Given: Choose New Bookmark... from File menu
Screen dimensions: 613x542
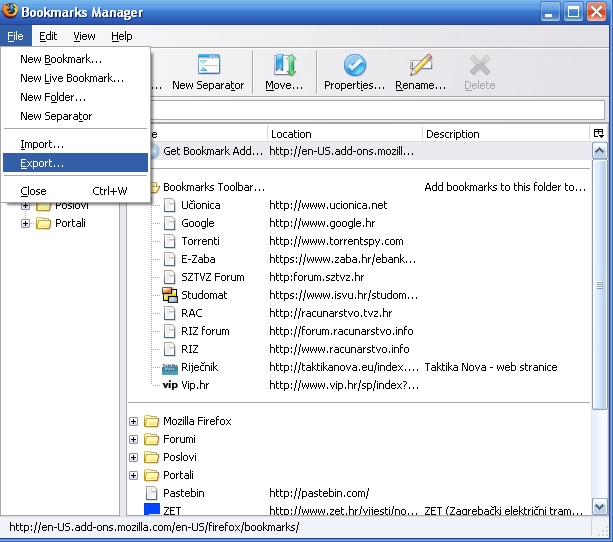Looking at the screenshot, I should tap(75, 59).
